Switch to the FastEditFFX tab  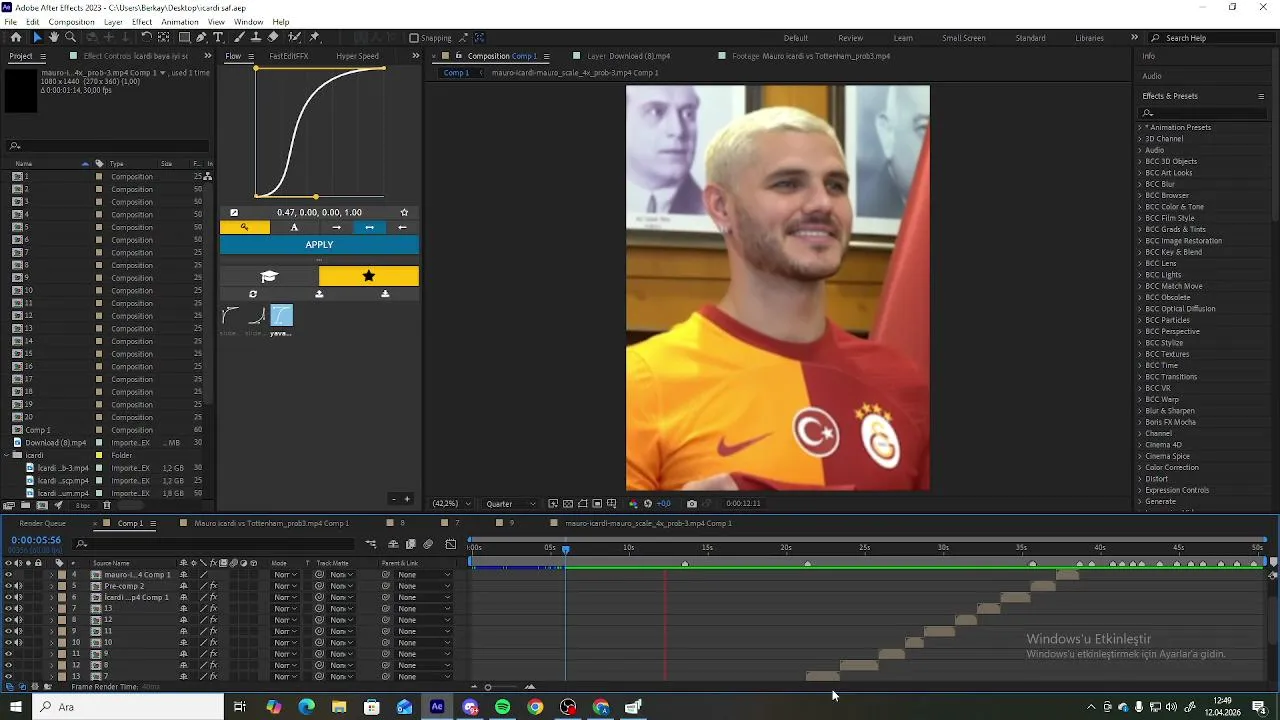[289, 56]
